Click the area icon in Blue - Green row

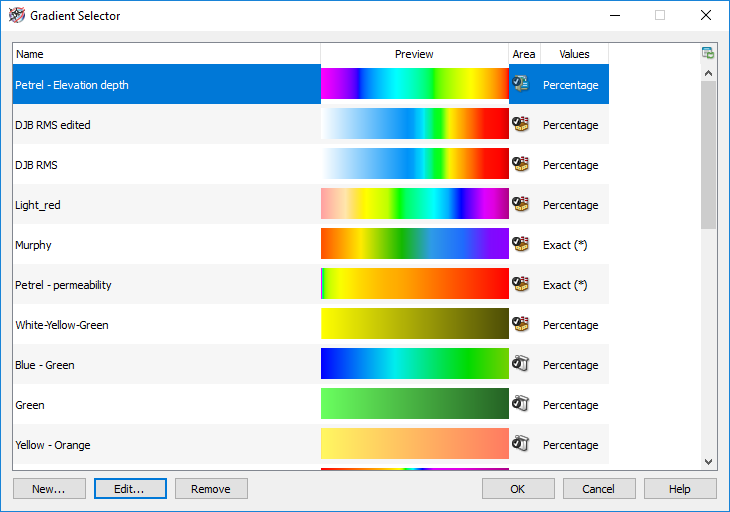[x=520, y=365]
